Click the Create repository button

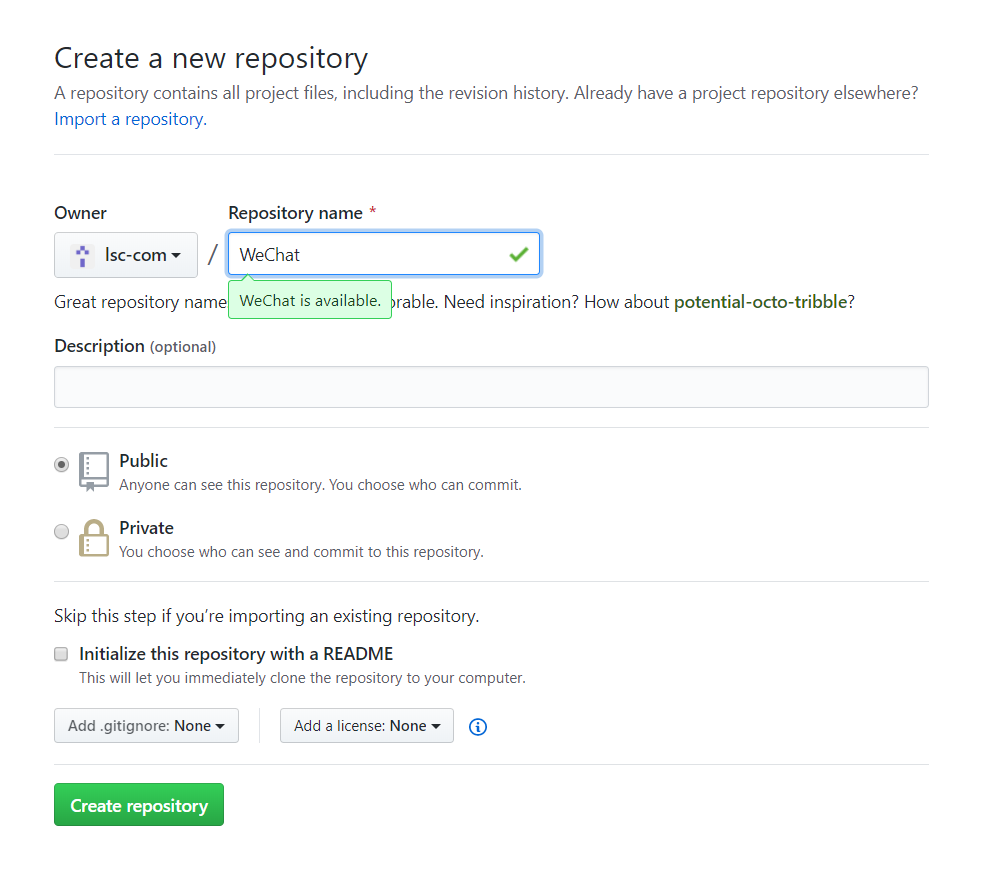(x=139, y=804)
